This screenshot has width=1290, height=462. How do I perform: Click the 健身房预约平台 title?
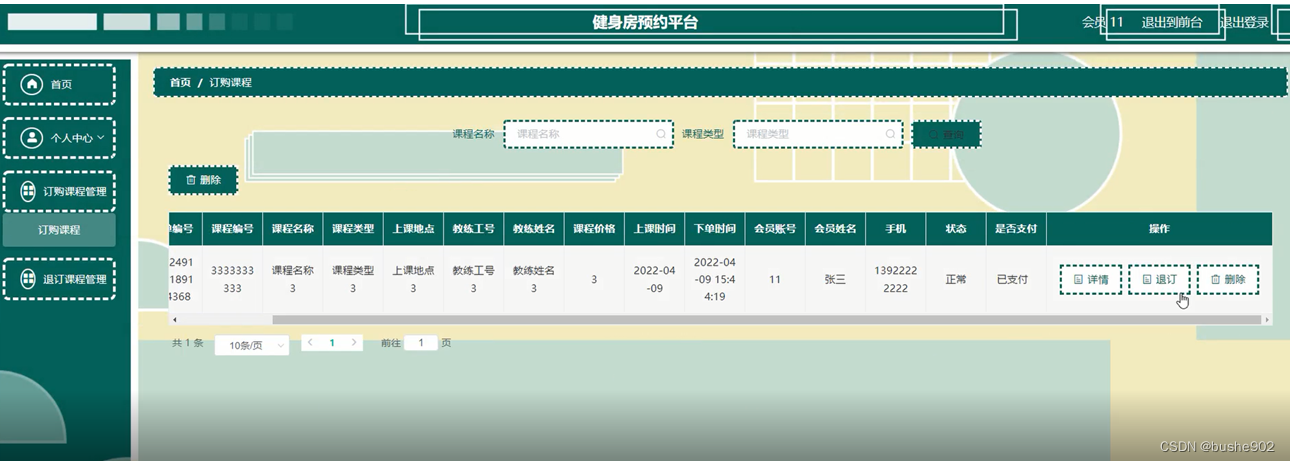pos(645,23)
